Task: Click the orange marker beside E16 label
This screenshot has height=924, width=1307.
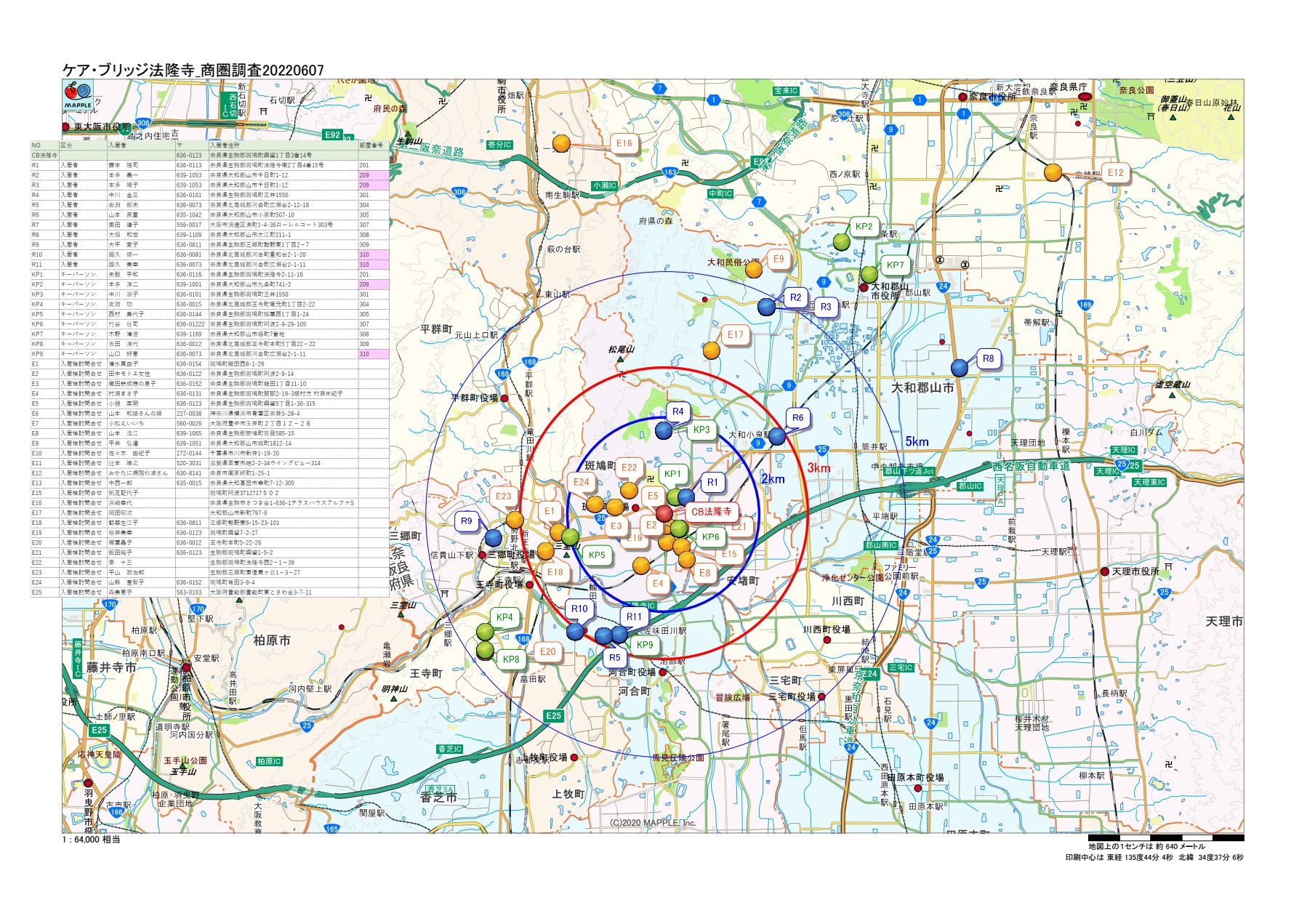Action: 561,143
